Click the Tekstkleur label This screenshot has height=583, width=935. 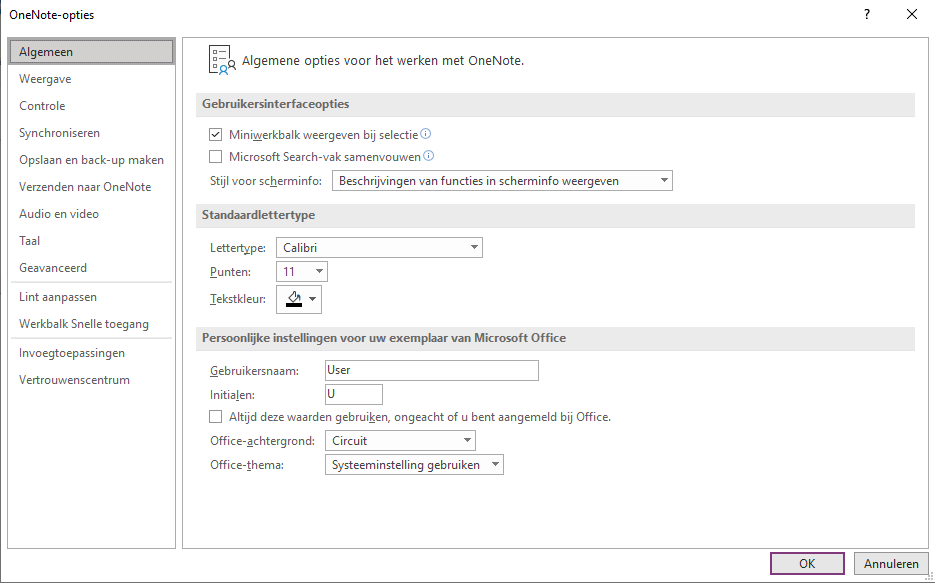pos(238,299)
